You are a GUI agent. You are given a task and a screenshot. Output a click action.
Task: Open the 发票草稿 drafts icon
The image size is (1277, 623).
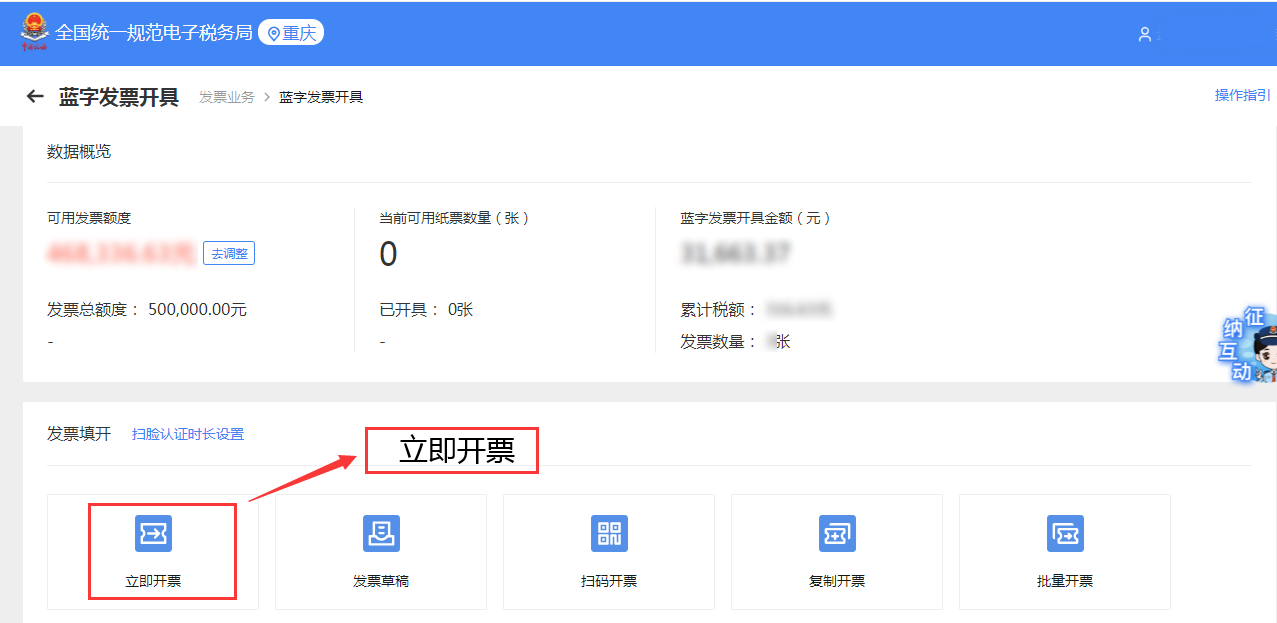click(381, 534)
